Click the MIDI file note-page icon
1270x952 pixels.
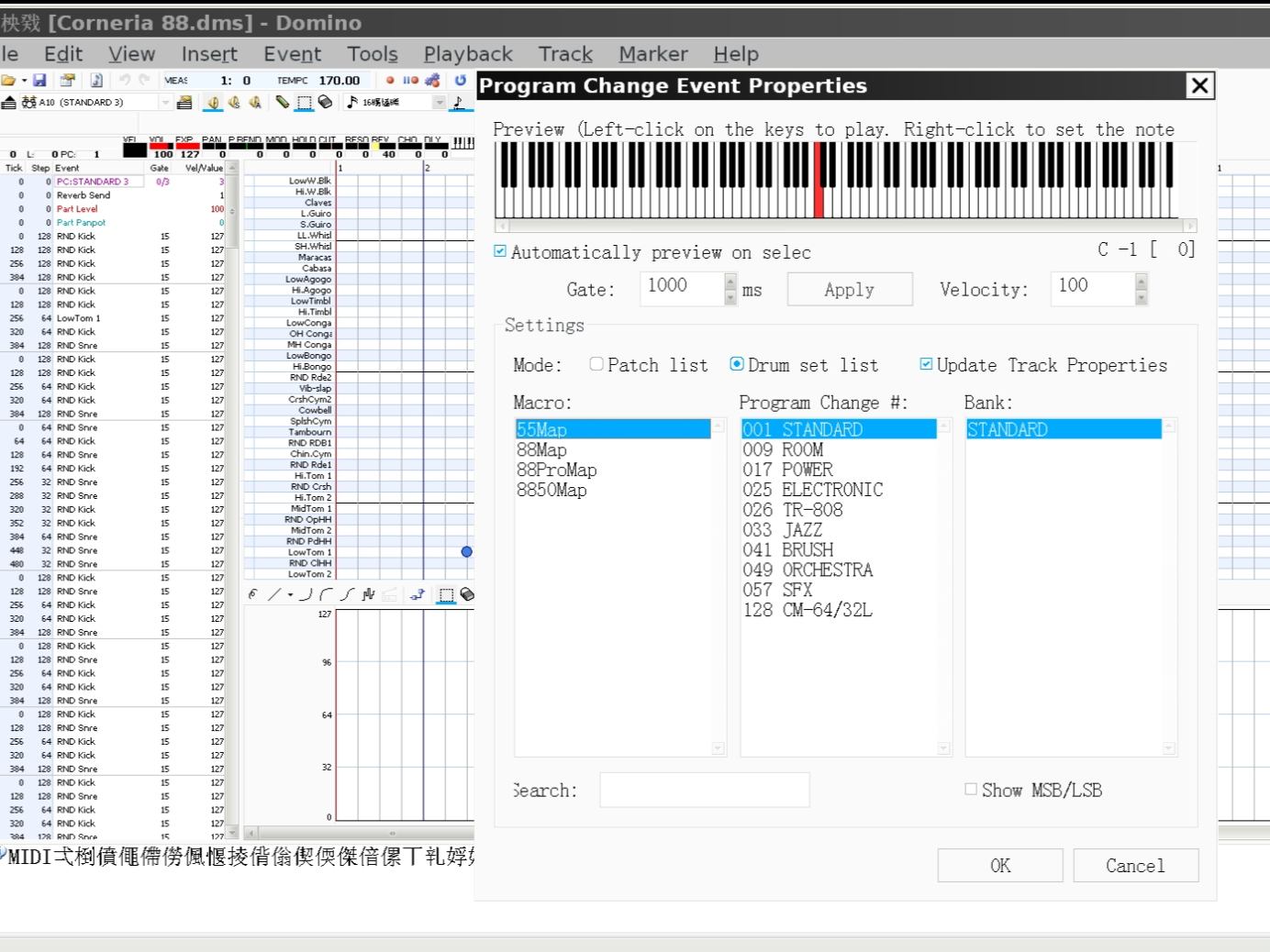coord(96,81)
